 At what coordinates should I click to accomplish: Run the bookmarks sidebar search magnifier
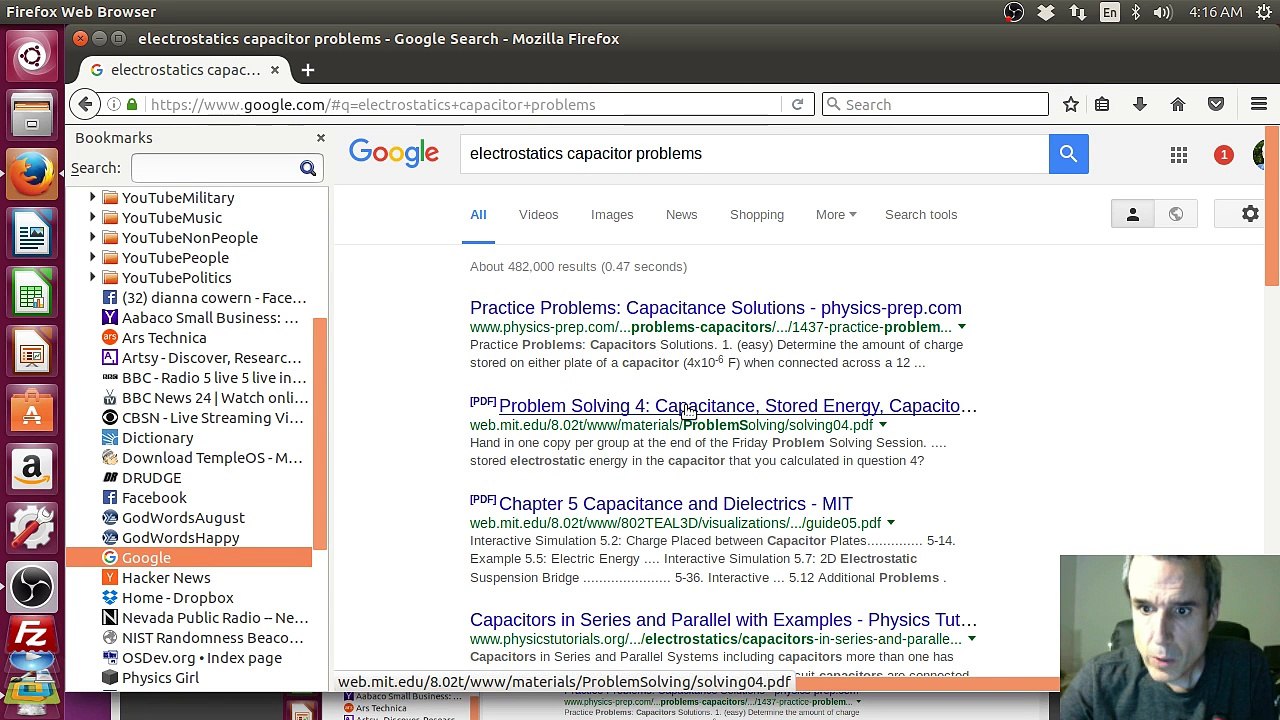pyautogui.click(x=308, y=168)
